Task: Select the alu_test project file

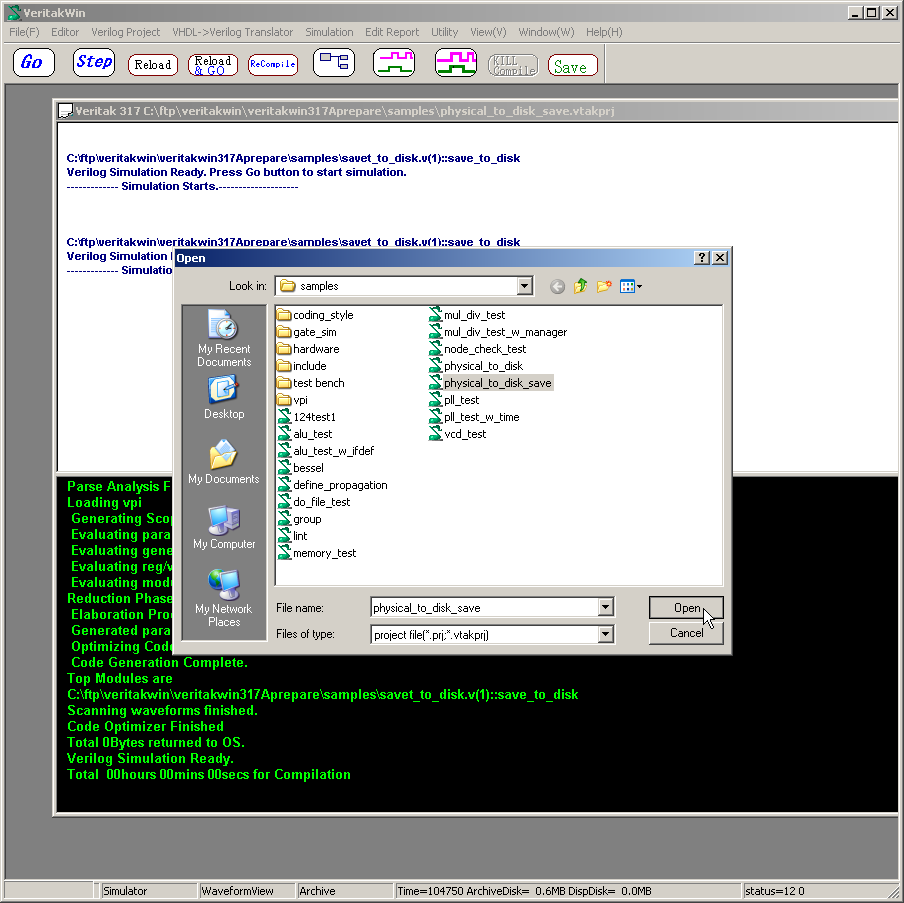Action: point(305,434)
